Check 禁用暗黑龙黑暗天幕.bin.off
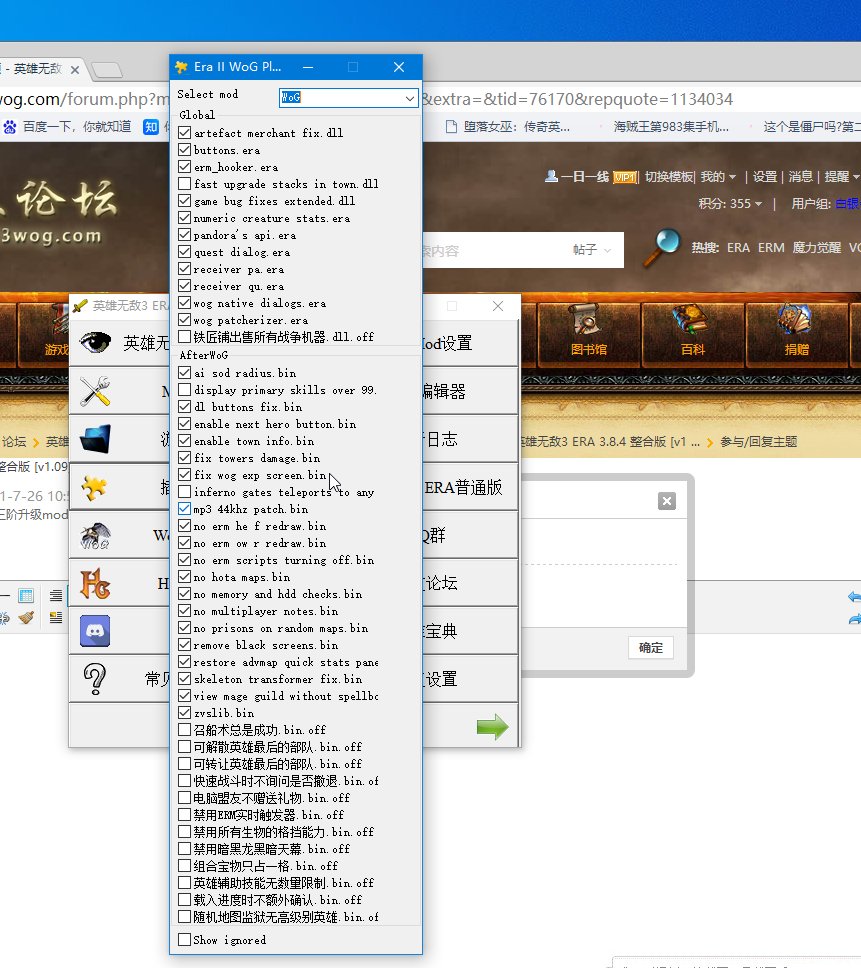Image resolution: width=861 pixels, height=968 pixels. tap(184, 849)
